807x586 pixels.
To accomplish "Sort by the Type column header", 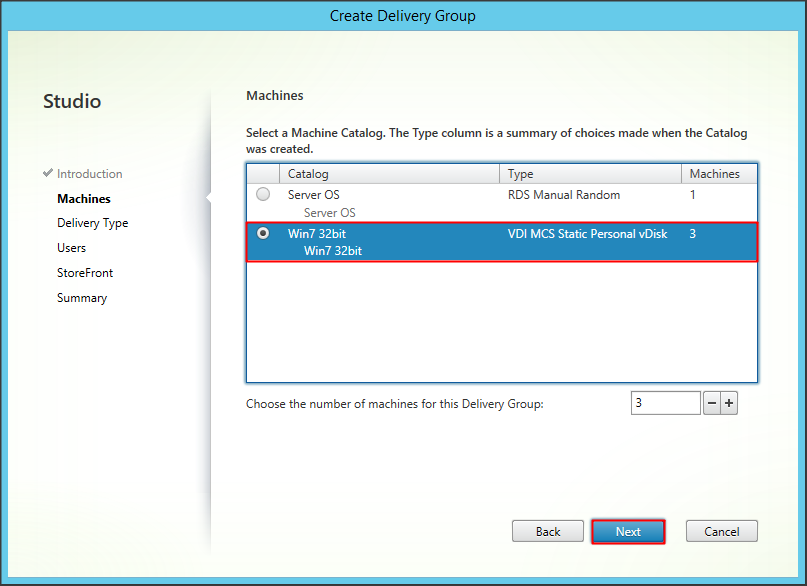I will pyautogui.click(x=591, y=174).
